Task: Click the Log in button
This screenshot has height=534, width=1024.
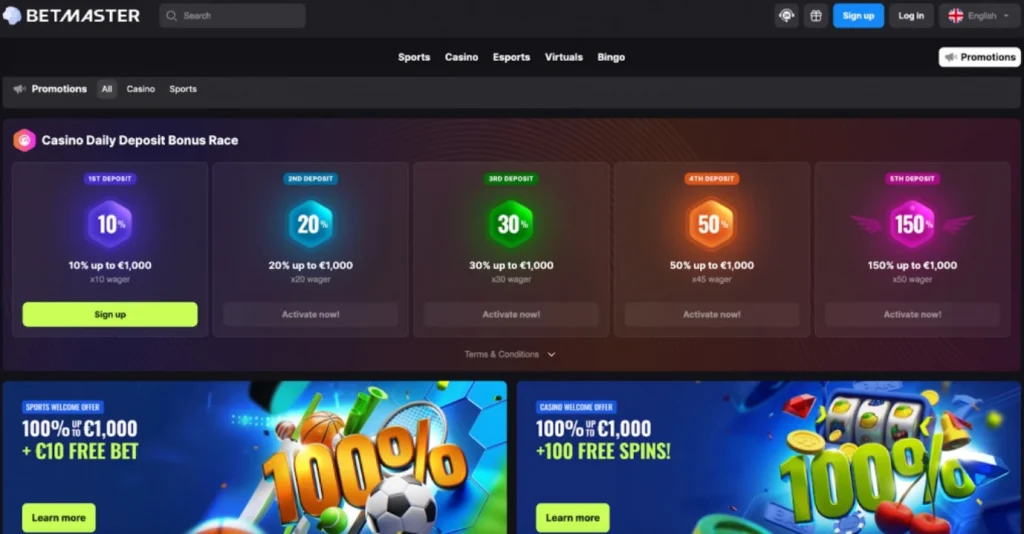Action: coord(911,16)
